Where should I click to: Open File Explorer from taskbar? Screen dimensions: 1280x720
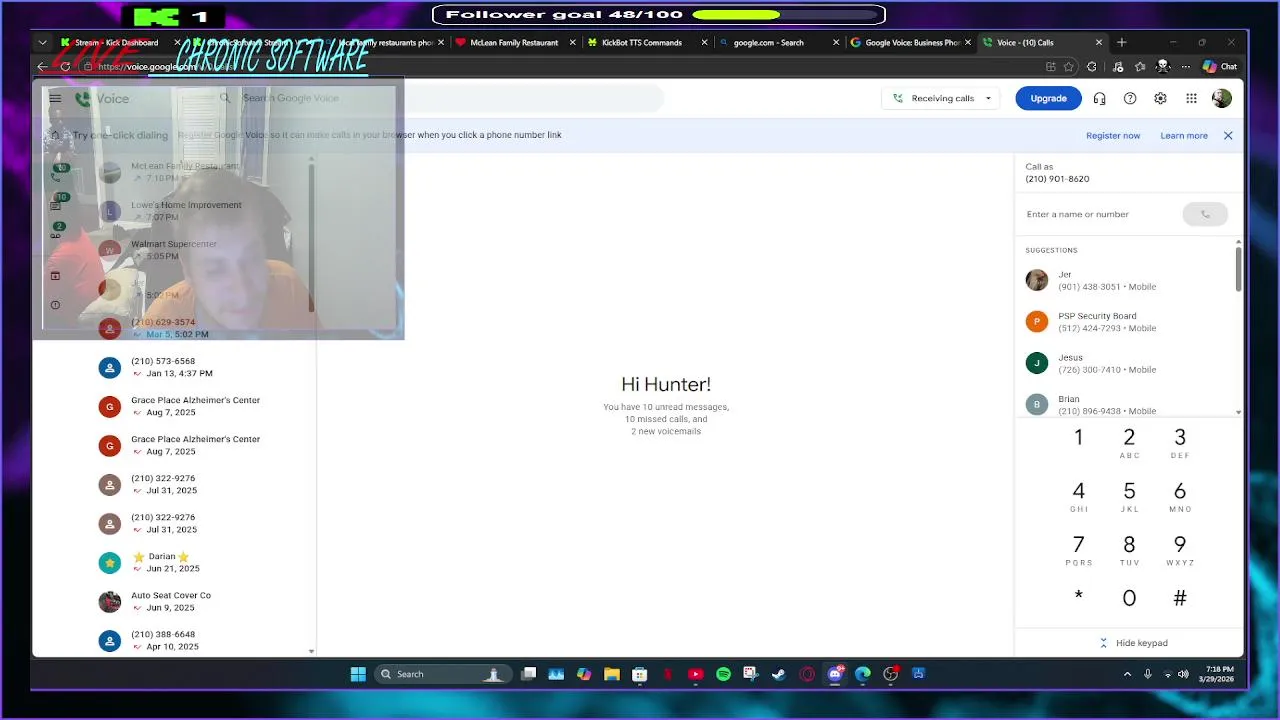click(x=612, y=674)
